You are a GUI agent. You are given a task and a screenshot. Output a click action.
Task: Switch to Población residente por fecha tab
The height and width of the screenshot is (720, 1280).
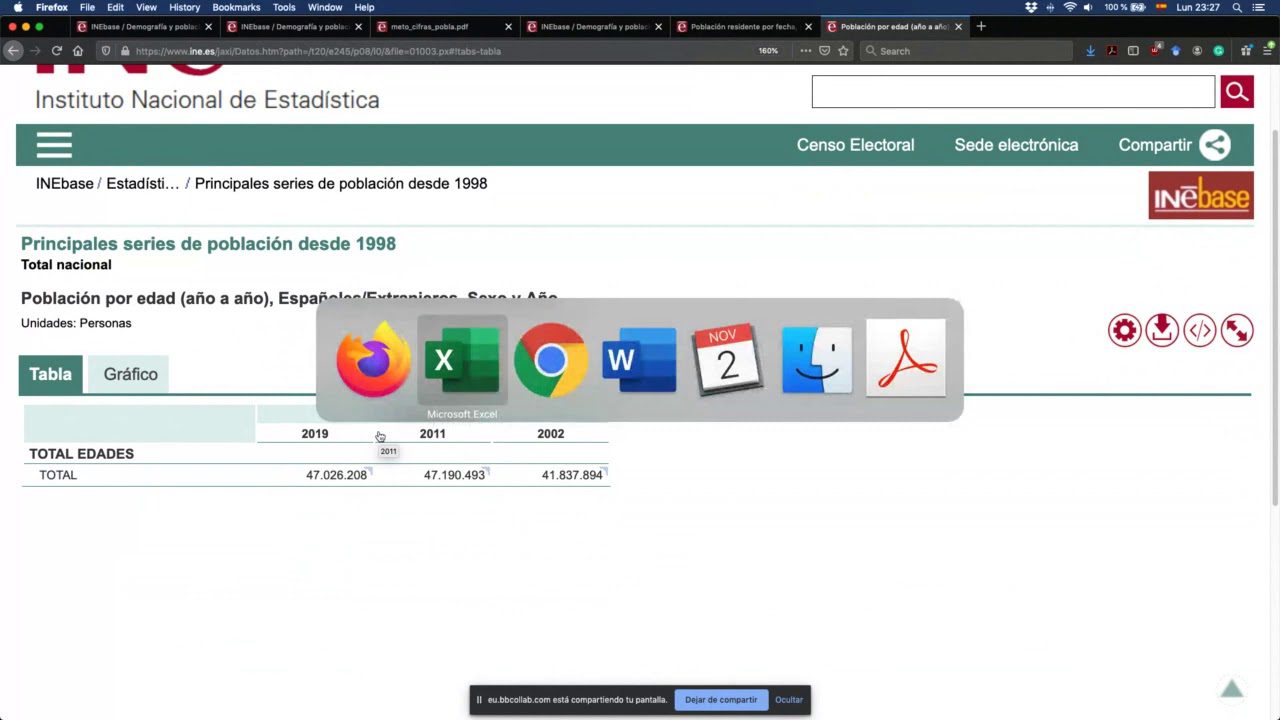pyautogui.click(x=744, y=27)
